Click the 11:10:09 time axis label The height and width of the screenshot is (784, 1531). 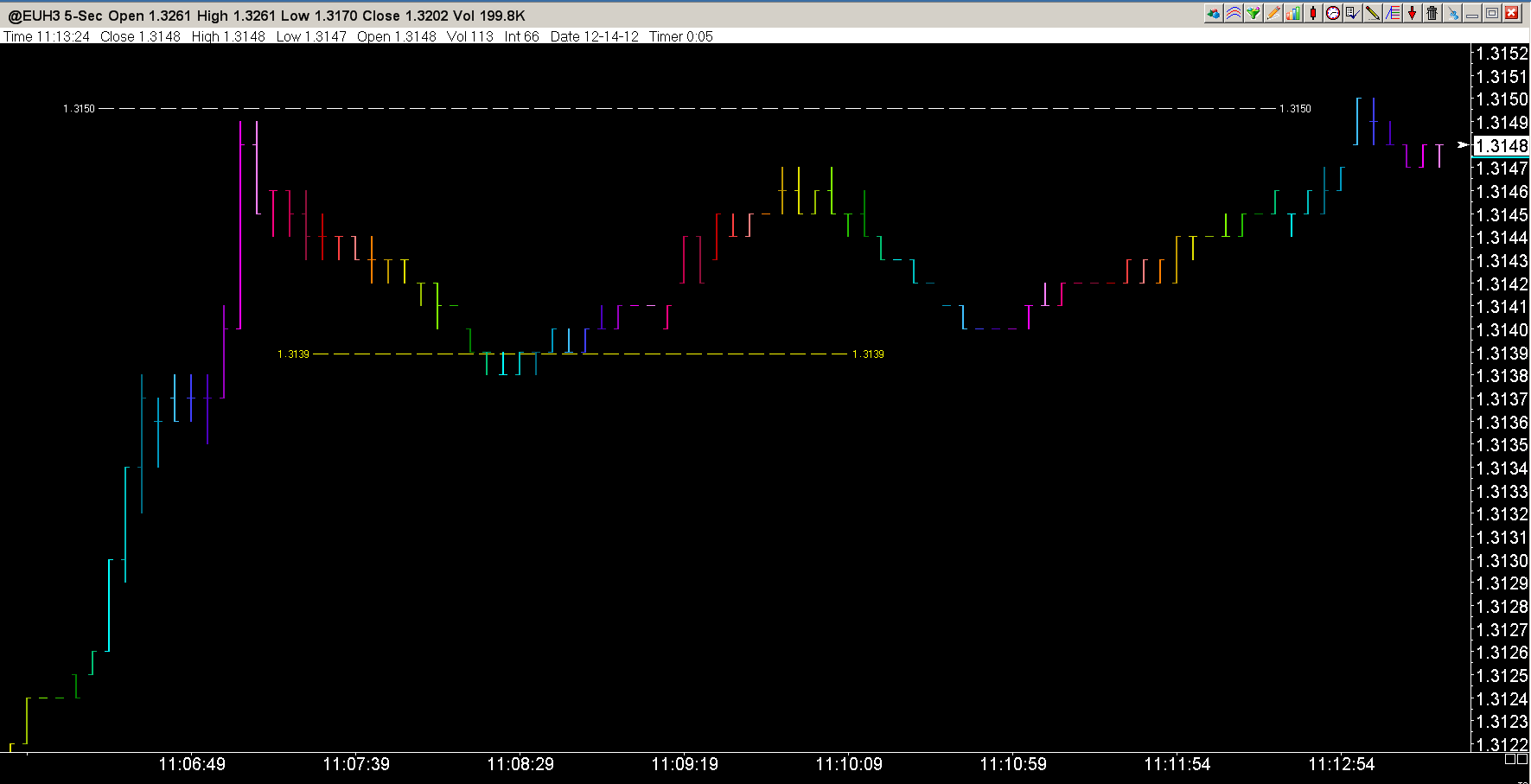pyautogui.click(x=849, y=764)
